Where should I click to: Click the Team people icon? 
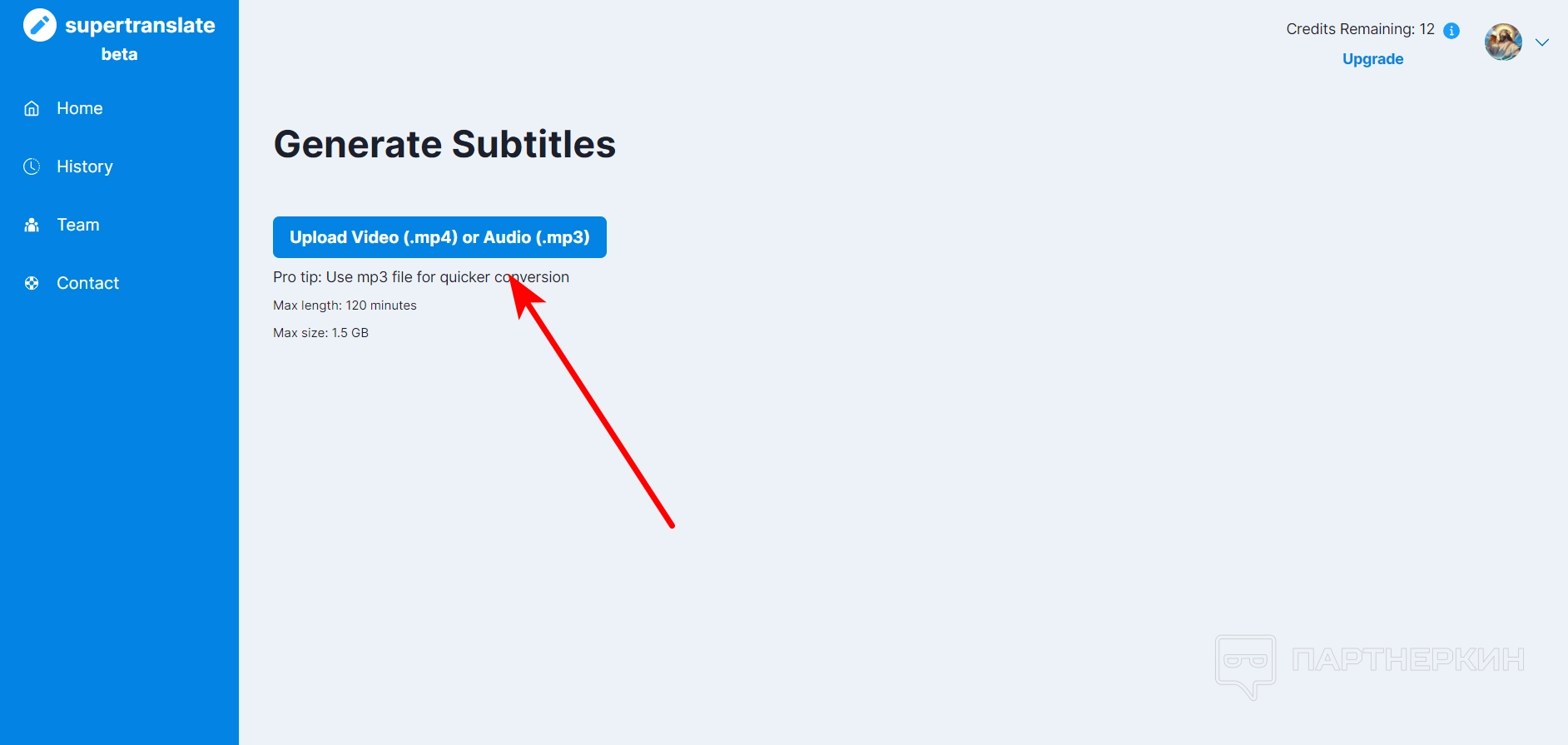click(32, 225)
